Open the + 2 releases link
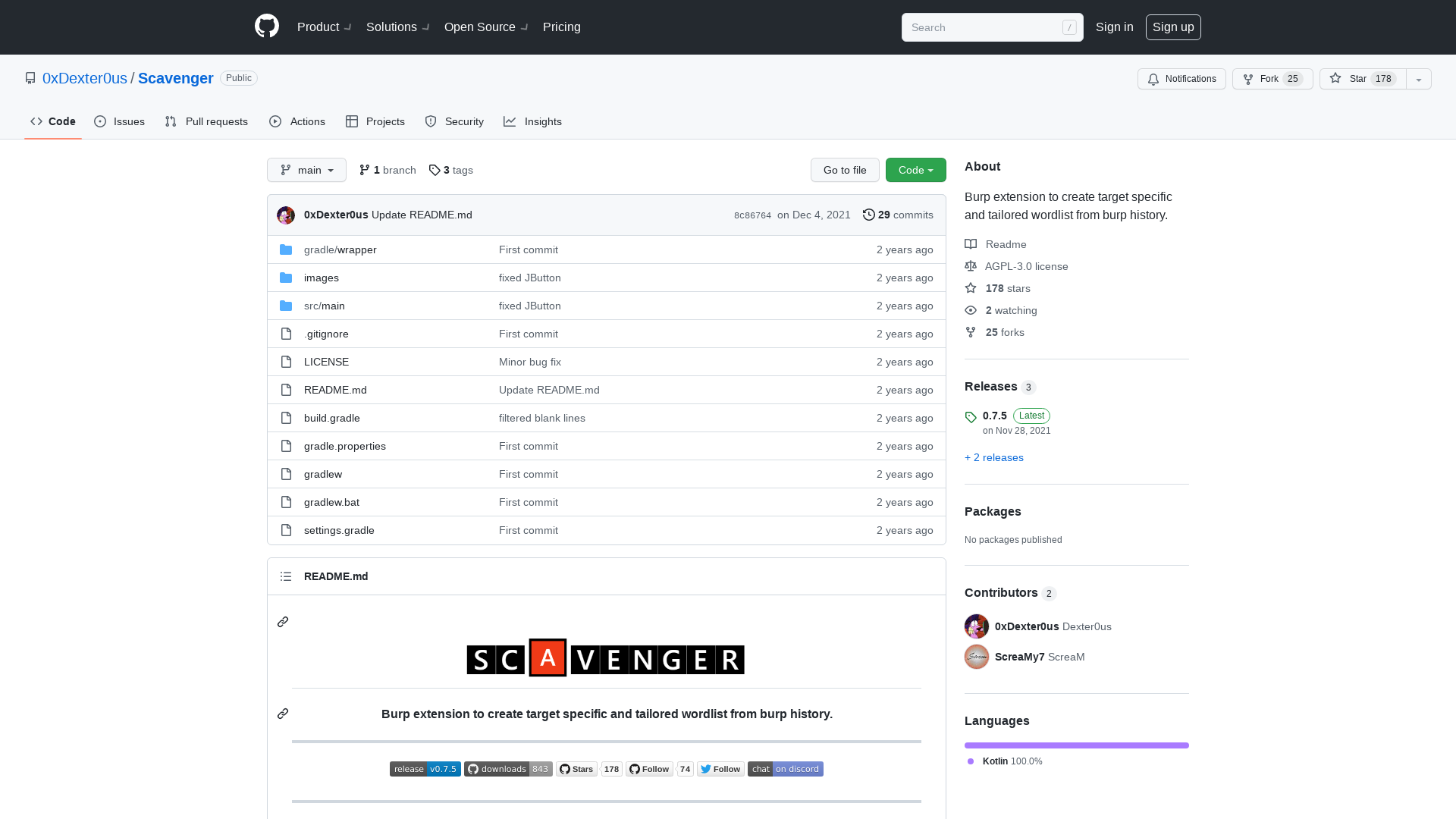The width and height of the screenshot is (1456, 819). point(994,457)
